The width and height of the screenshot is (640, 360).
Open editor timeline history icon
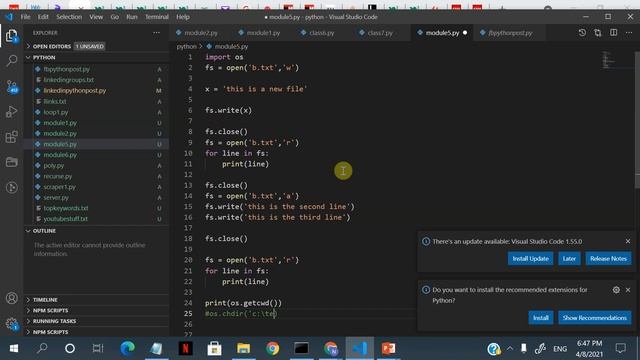[582, 33]
